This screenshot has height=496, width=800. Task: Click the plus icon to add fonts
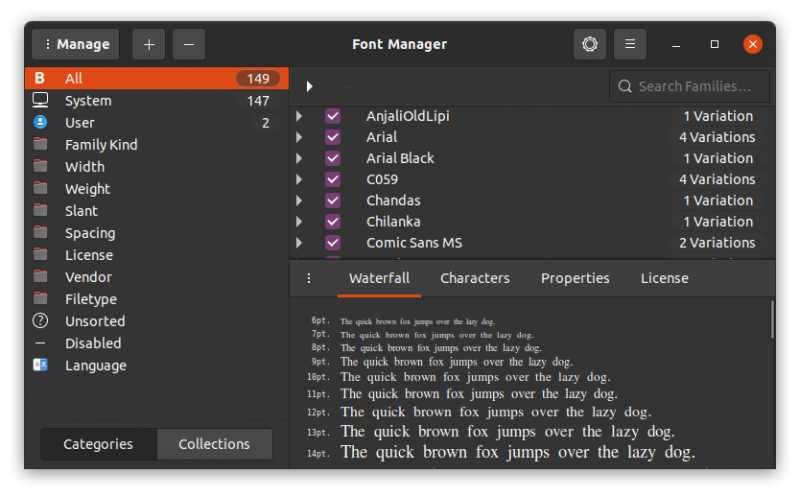point(149,44)
